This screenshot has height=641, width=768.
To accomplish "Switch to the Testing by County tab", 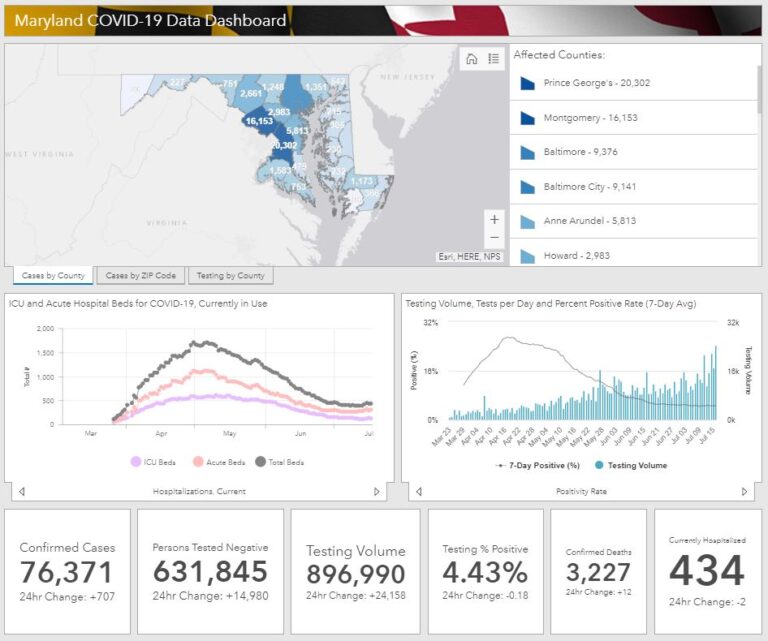I will click(230, 276).
